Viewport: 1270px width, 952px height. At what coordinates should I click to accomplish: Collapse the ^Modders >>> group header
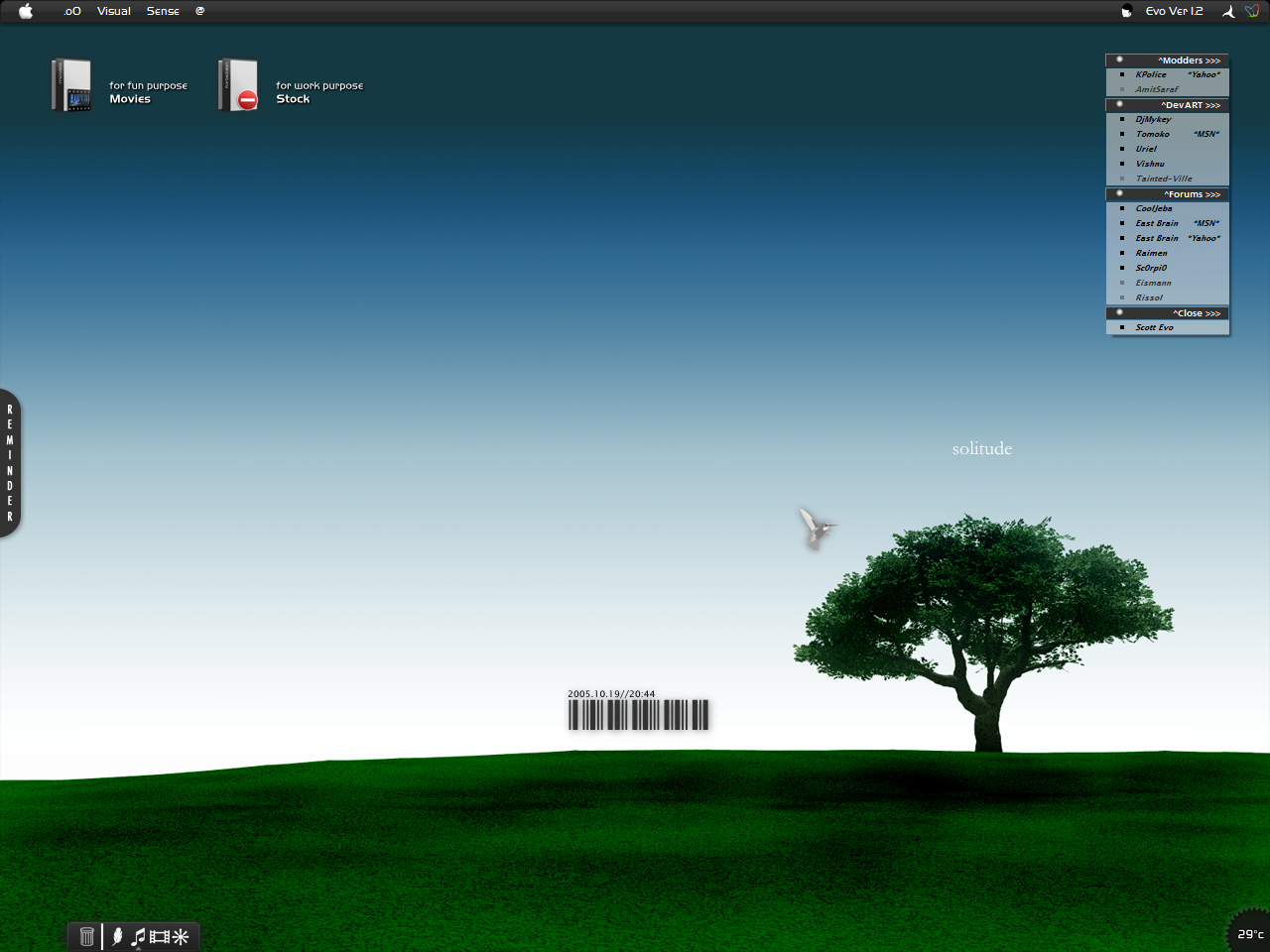(x=1168, y=60)
